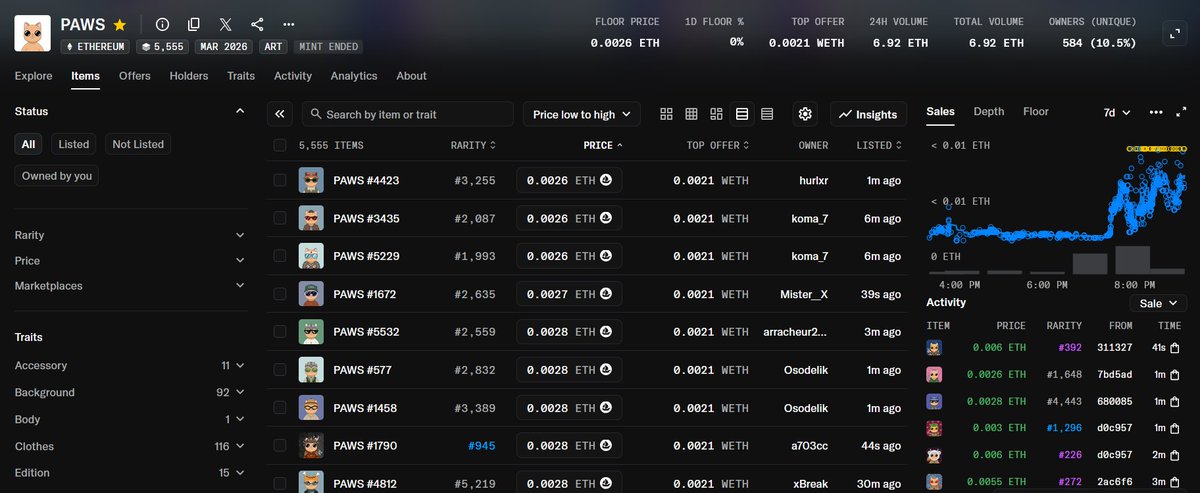Switch chart to the Floor tab

pyautogui.click(x=1036, y=112)
